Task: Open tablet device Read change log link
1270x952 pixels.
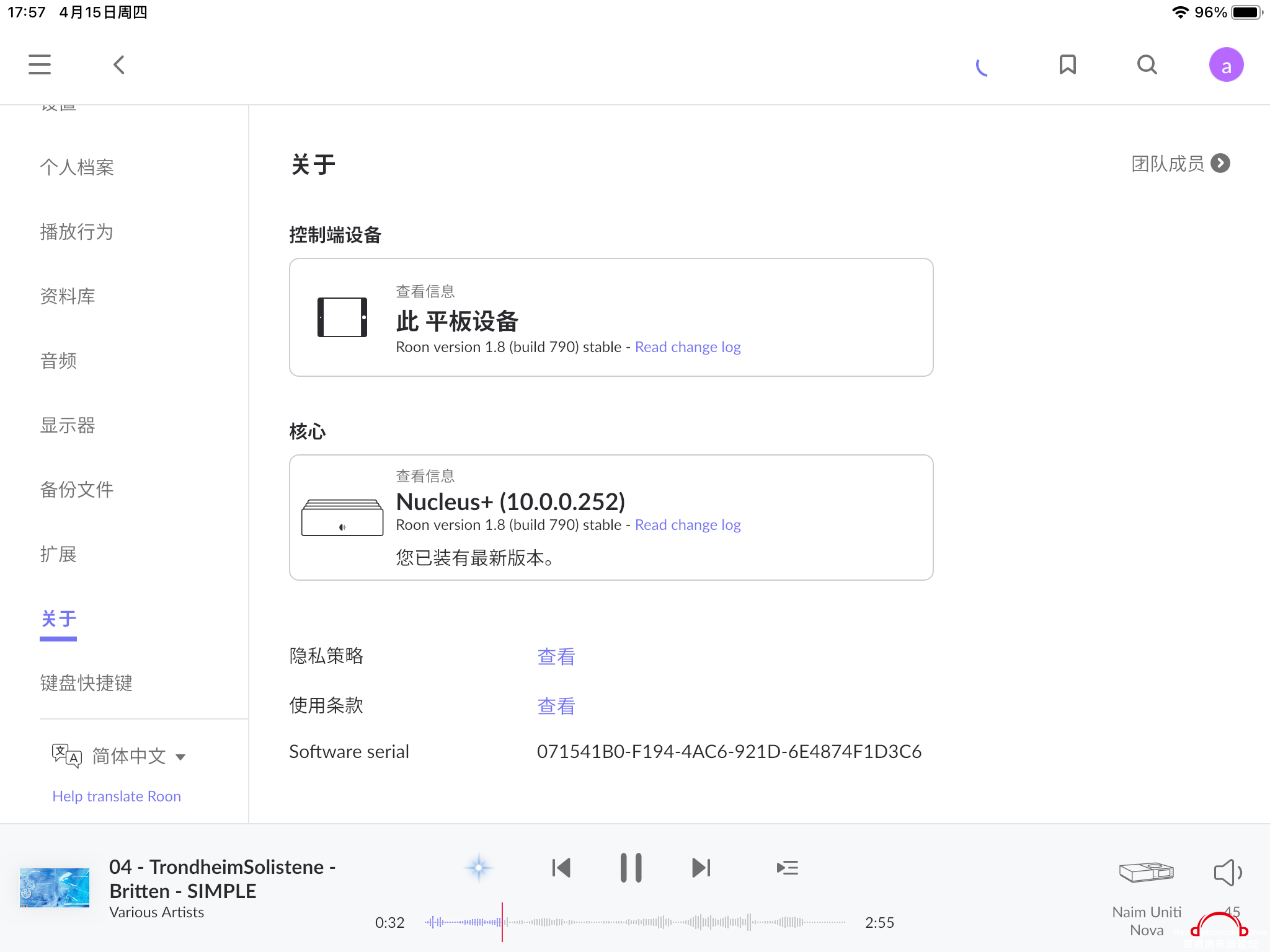Action: (688, 347)
